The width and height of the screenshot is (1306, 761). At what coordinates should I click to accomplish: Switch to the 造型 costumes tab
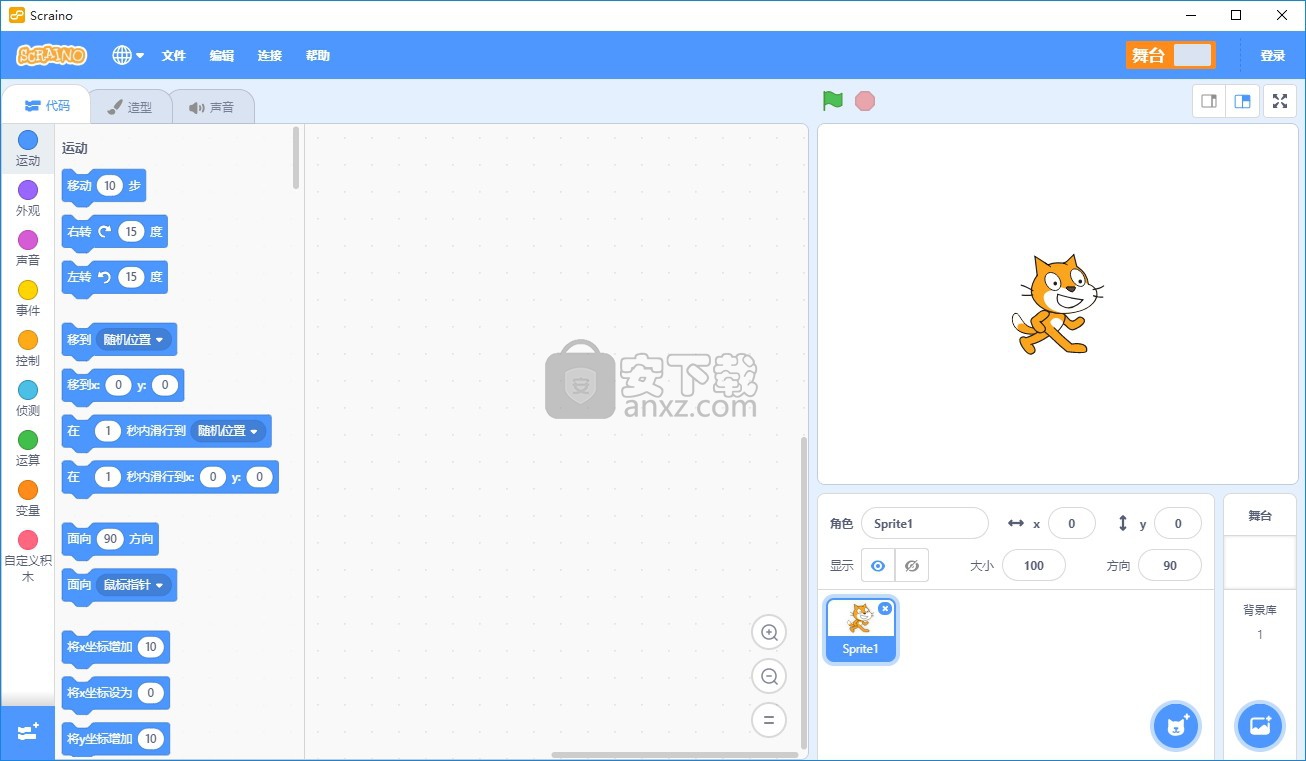[x=130, y=107]
